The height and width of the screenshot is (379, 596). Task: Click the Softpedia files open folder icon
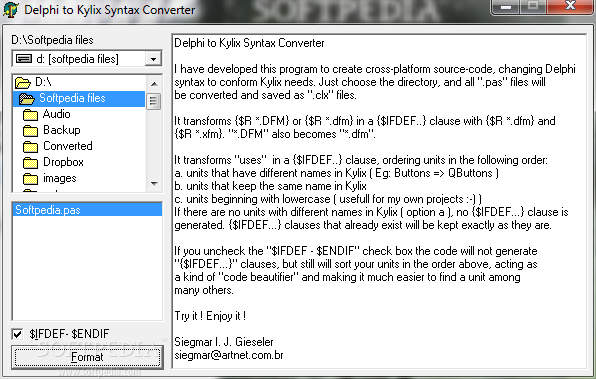[27, 98]
